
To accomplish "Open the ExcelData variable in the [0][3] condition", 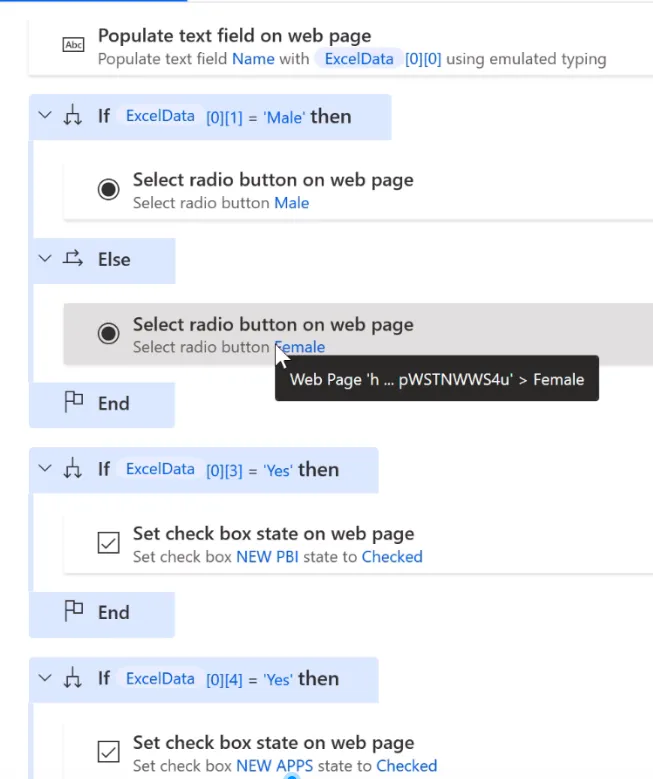I will pos(160,469).
